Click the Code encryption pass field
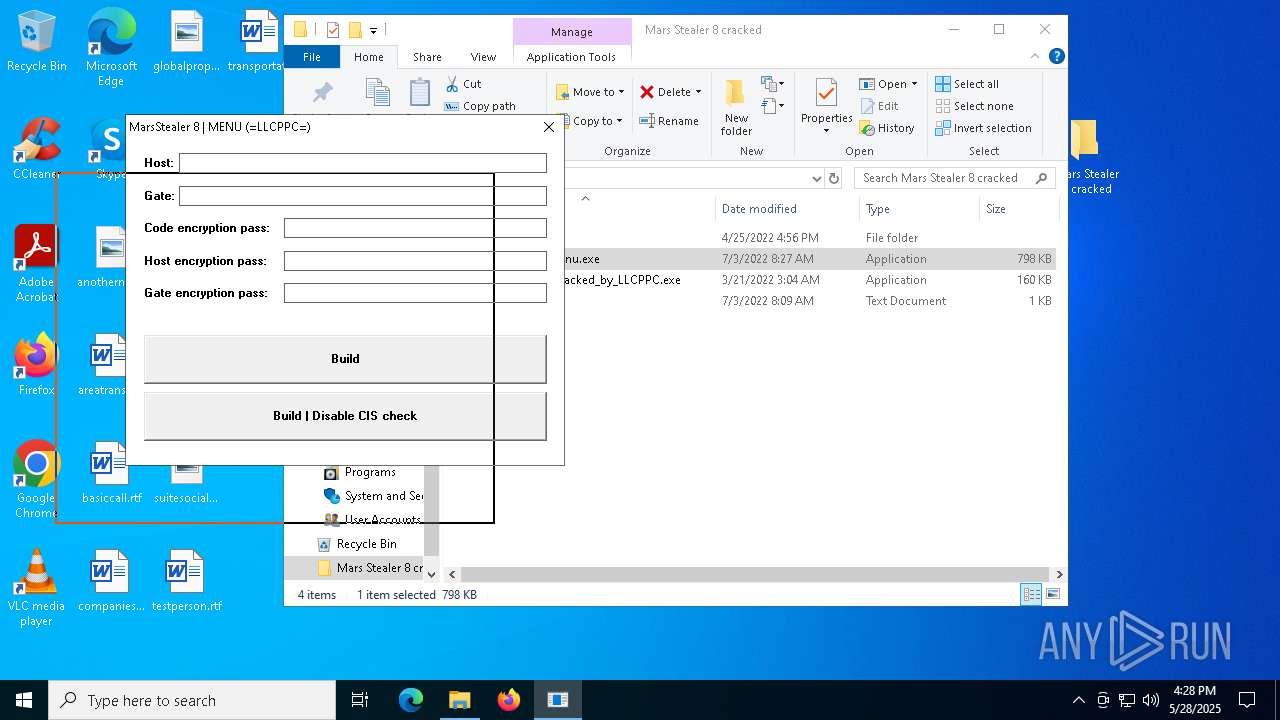 click(x=415, y=228)
